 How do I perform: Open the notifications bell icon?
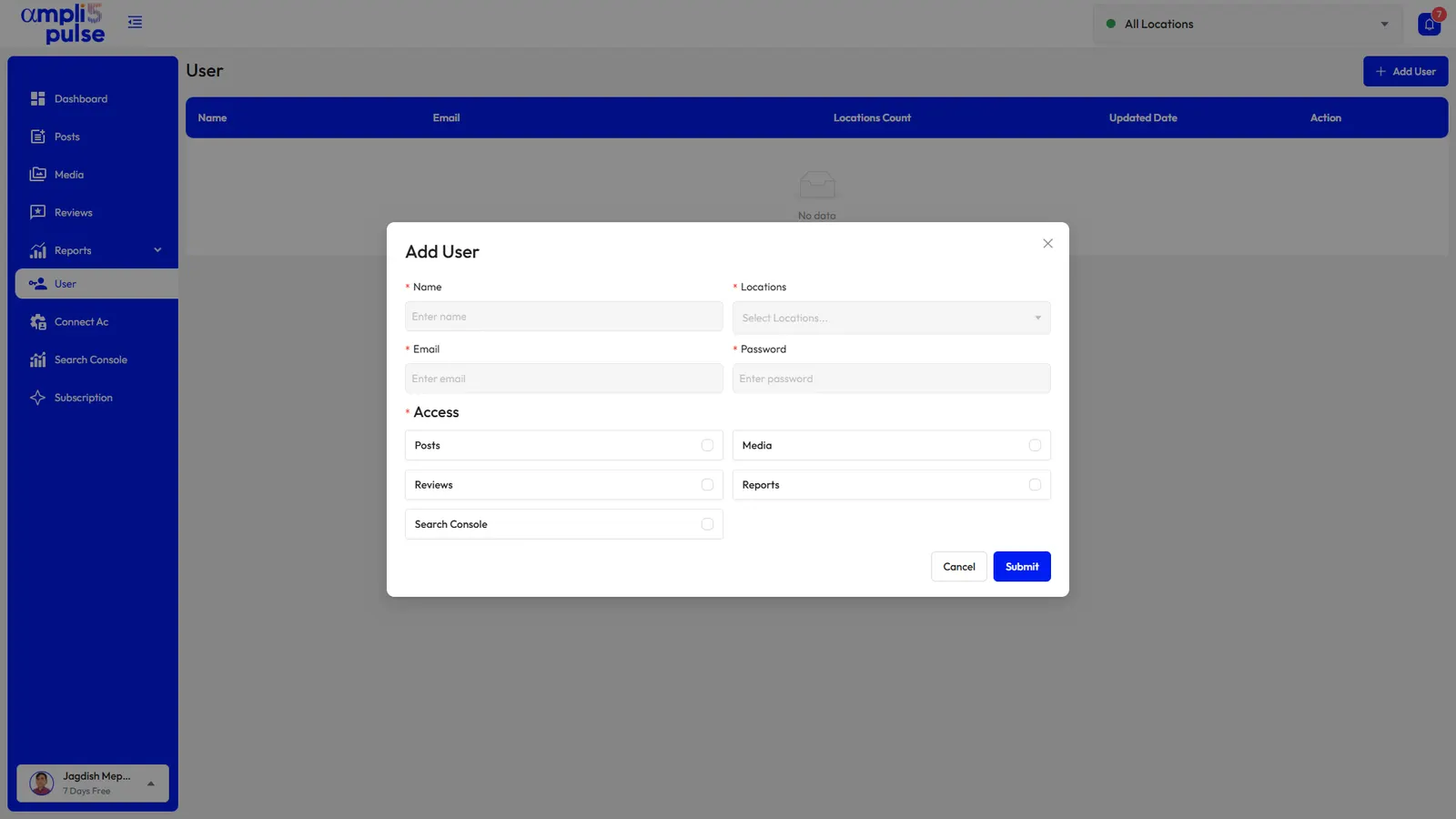click(1430, 24)
